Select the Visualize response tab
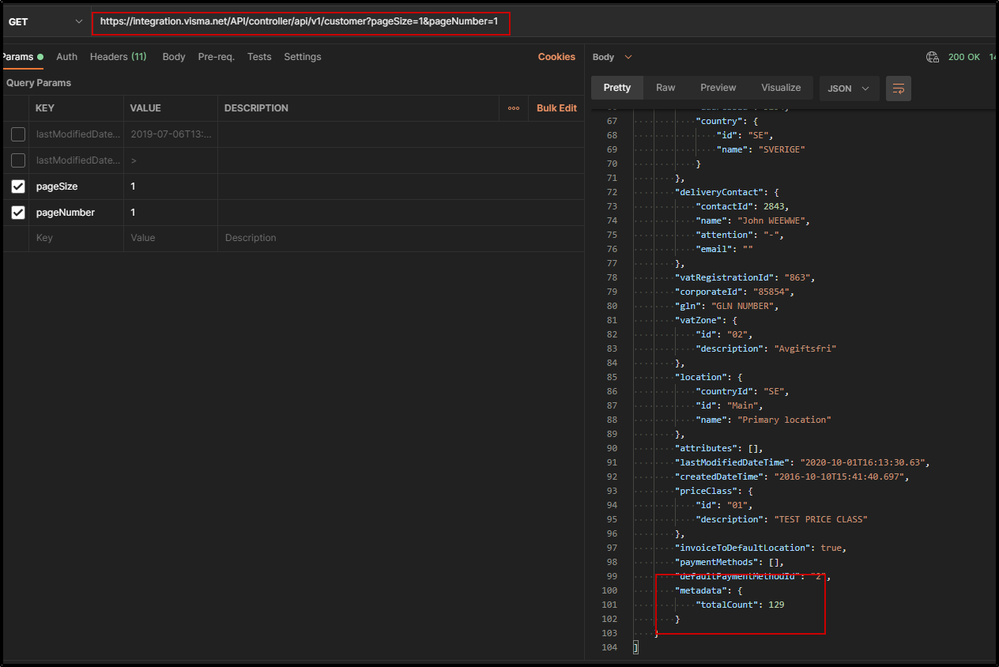 [x=780, y=88]
